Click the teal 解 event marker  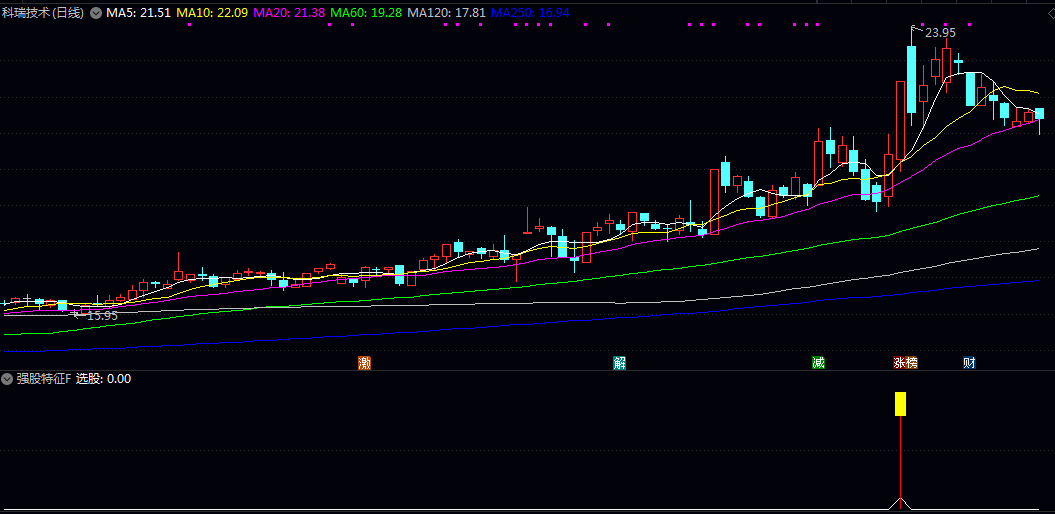coord(620,363)
